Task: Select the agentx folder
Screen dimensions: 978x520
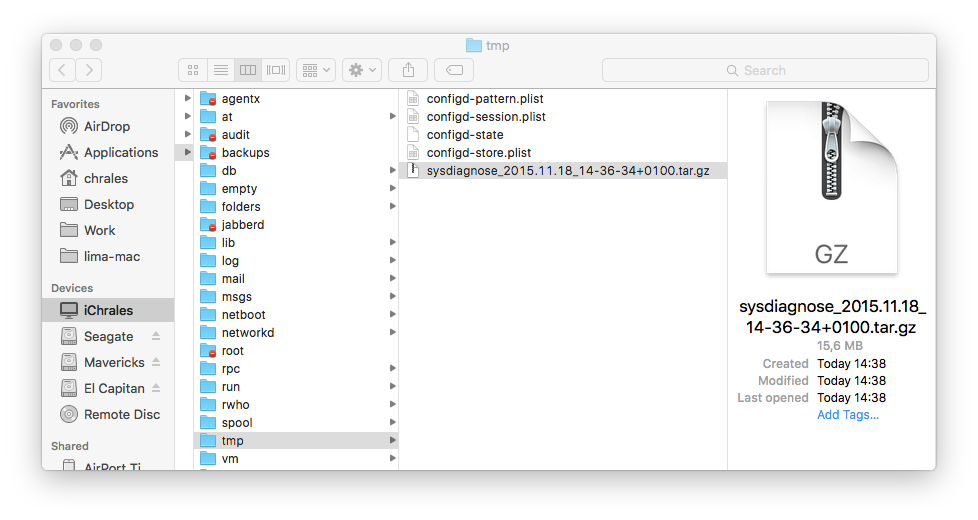Action: (296, 99)
